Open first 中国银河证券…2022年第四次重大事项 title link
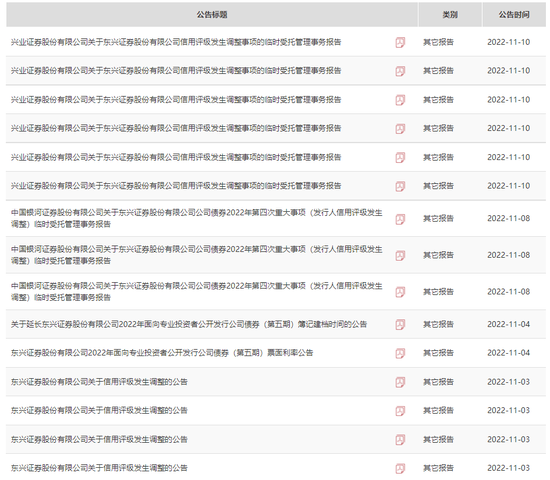Image resolution: width=550 pixels, height=480 pixels. click(x=196, y=218)
